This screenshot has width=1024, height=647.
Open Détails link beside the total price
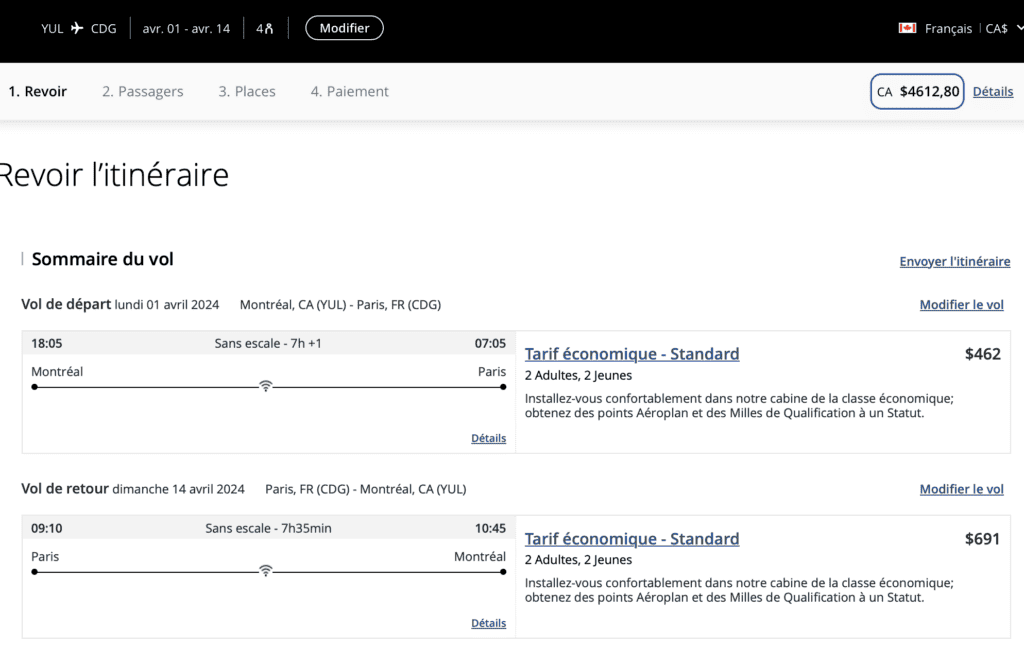pos(992,91)
